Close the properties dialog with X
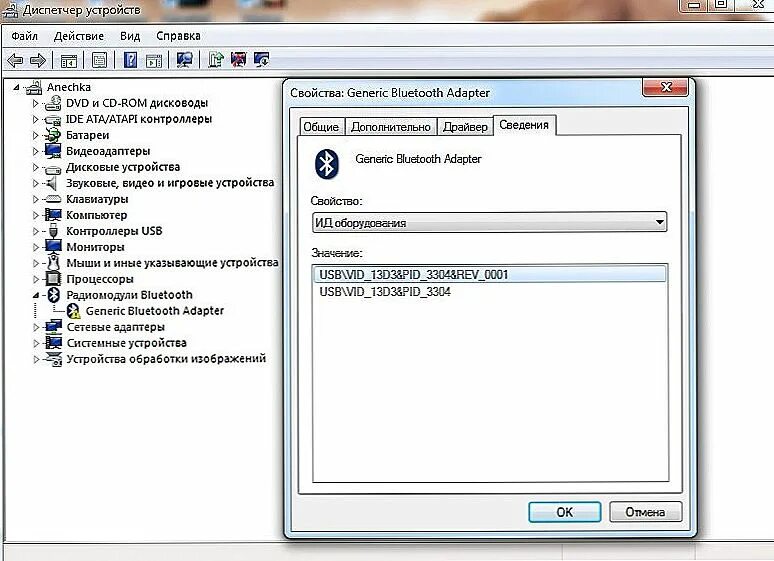 (665, 87)
